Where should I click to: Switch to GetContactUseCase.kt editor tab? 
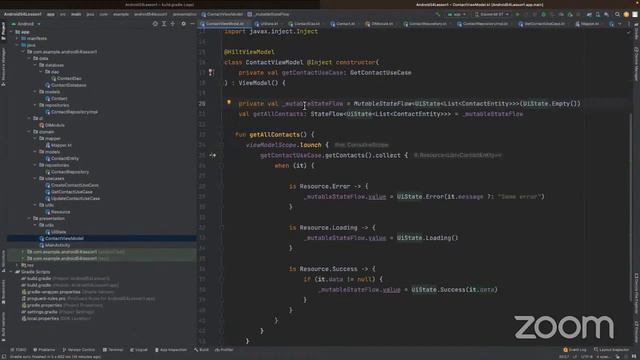(x=542, y=24)
